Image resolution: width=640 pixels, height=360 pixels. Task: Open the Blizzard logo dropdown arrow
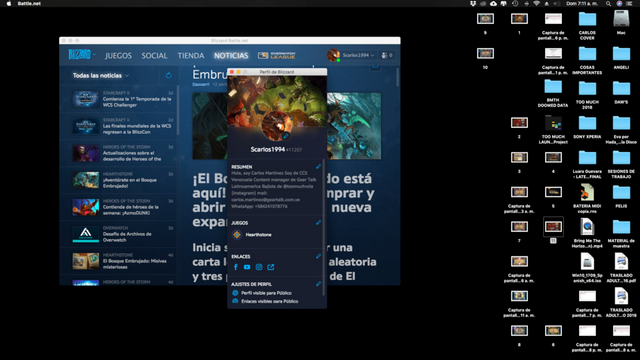pos(94,54)
